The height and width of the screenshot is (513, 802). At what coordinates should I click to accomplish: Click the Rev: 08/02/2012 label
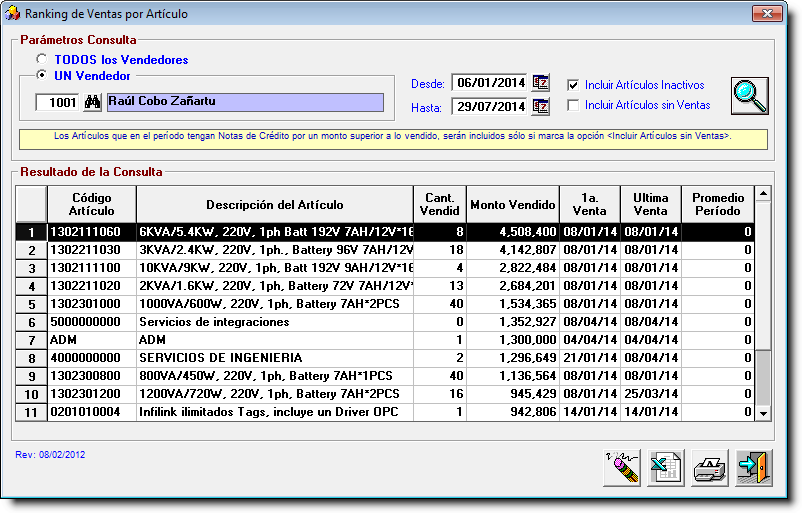[50, 455]
